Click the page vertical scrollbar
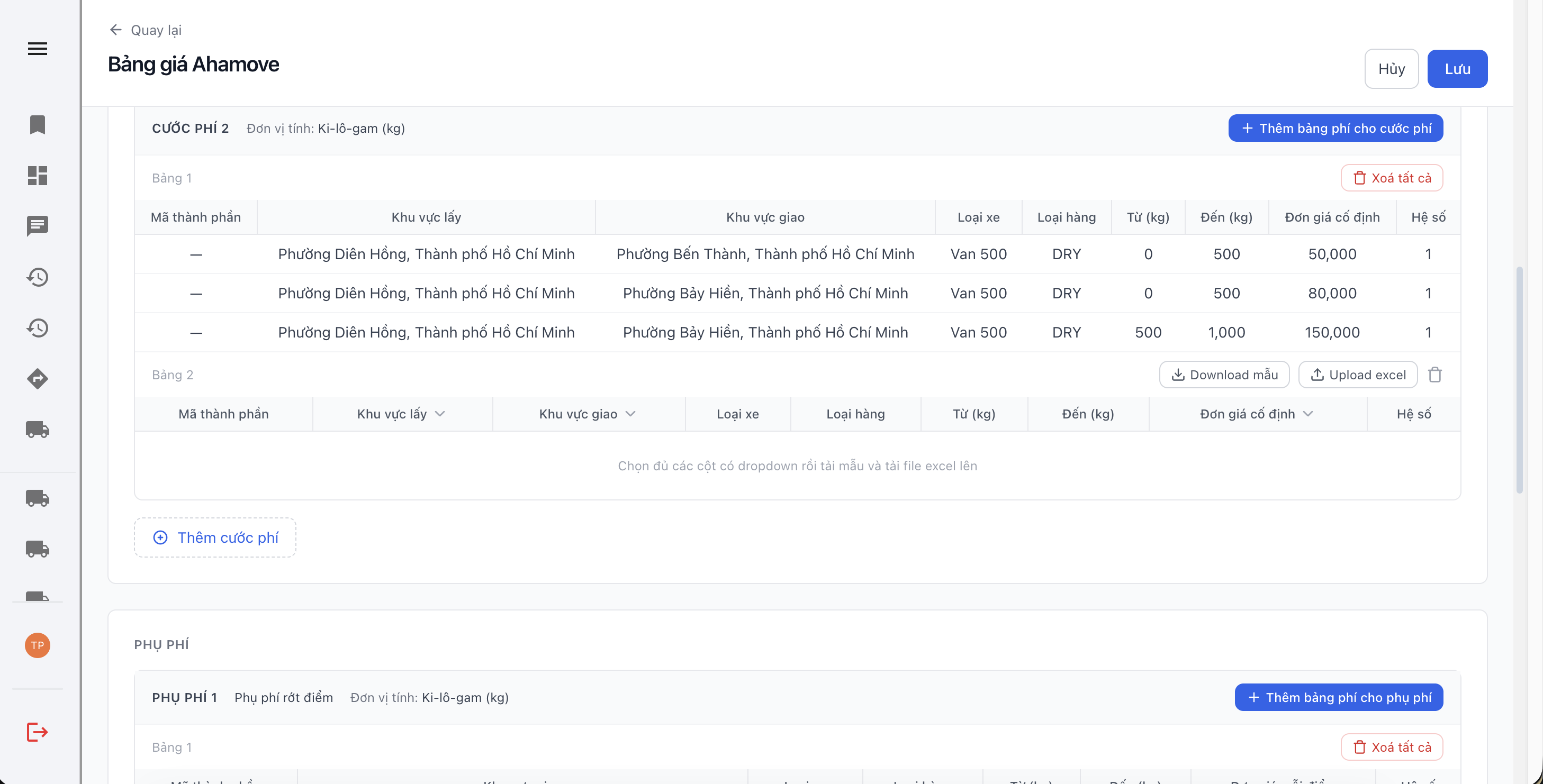Screen dimensions: 1543x784 tap(1520, 380)
